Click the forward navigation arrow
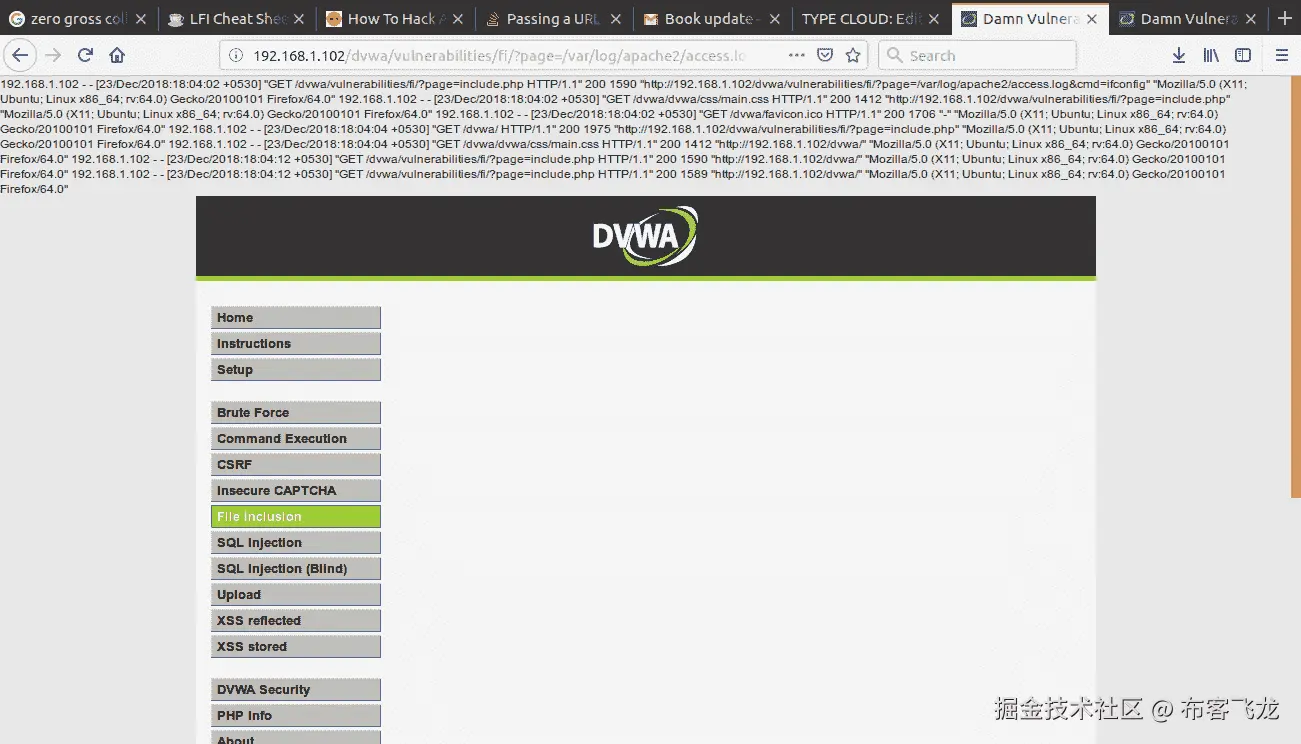Image resolution: width=1301 pixels, height=744 pixels. point(53,55)
